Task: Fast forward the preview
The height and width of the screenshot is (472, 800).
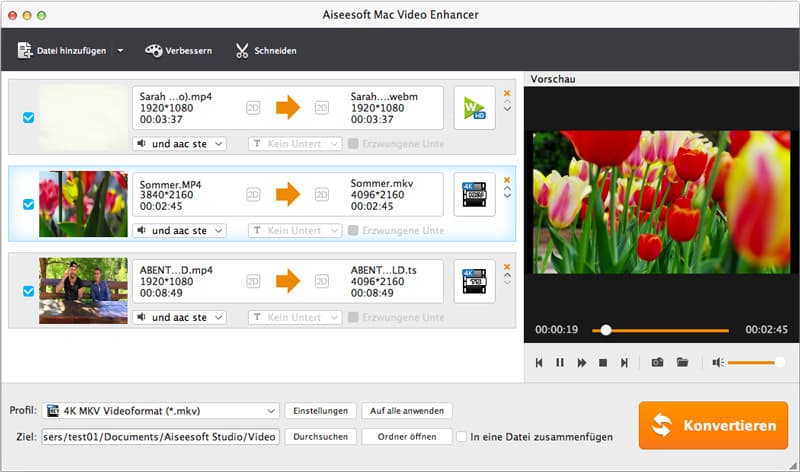Action: pyautogui.click(x=581, y=362)
